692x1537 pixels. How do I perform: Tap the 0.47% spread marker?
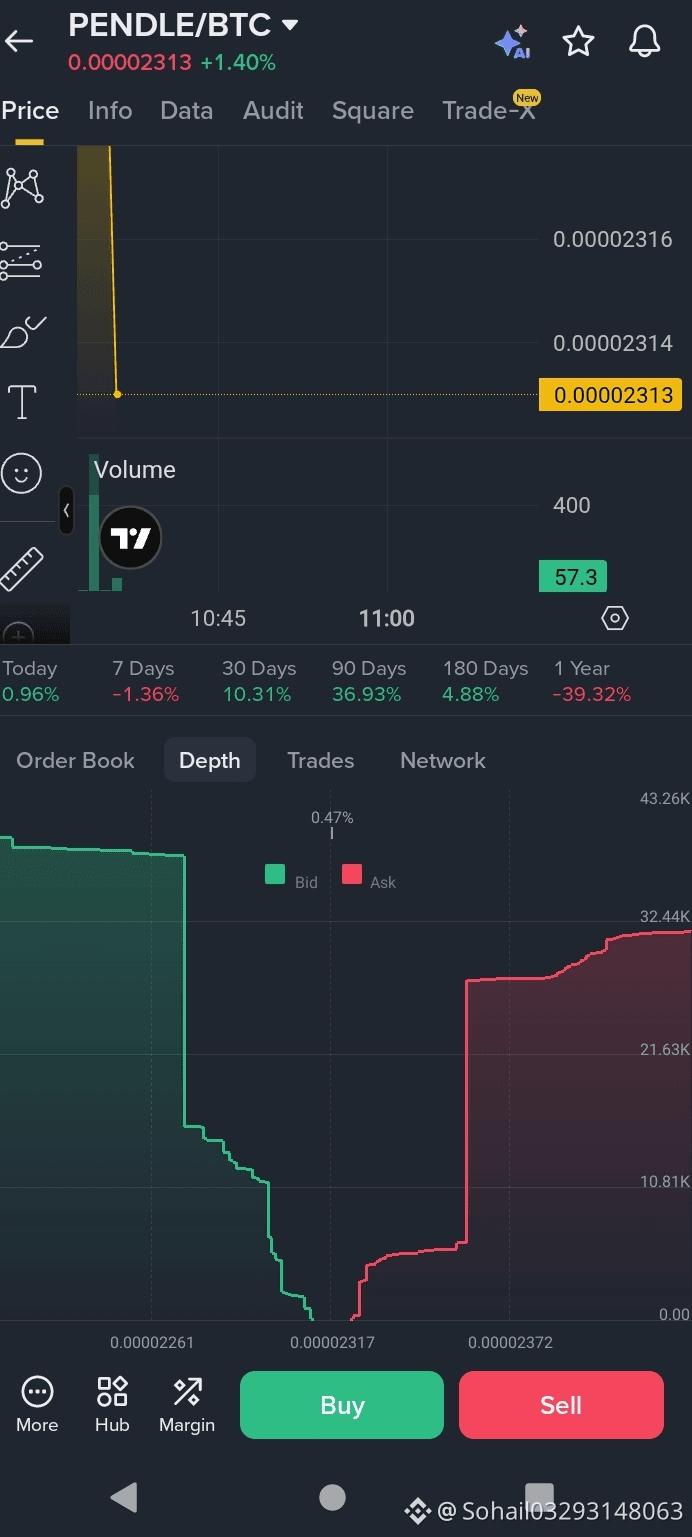[x=332, y=818]
